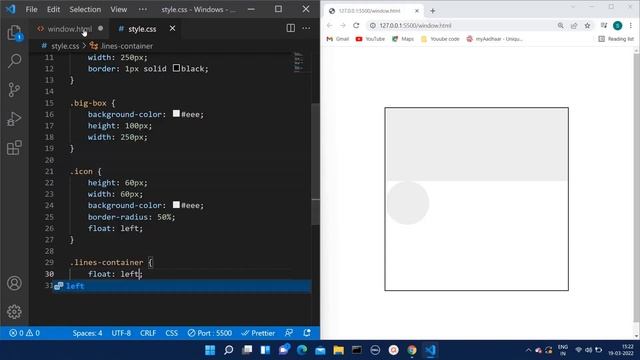Select the style.css tab
The height and width of the screenshot is (360, 640).
(142, 29)
